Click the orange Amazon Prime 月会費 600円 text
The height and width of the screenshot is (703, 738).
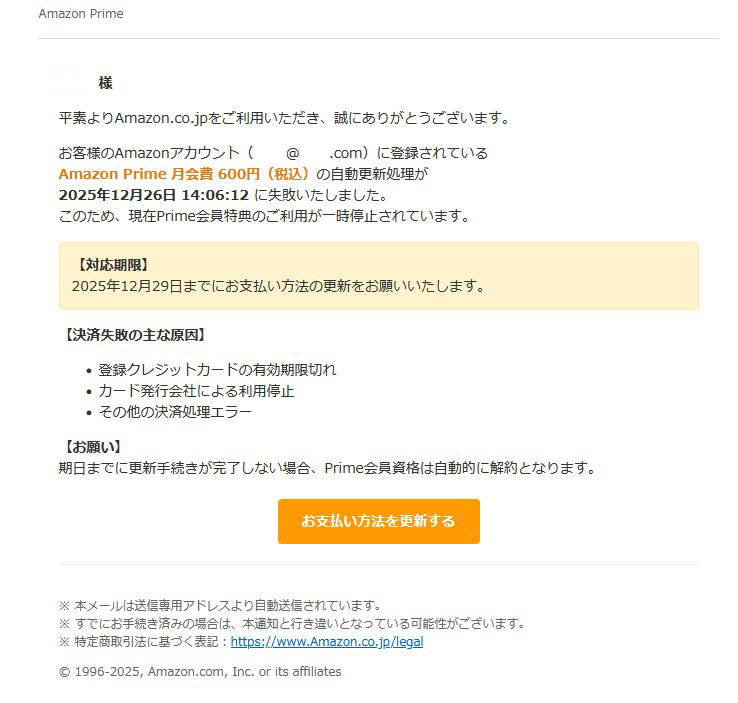point(184,174)
